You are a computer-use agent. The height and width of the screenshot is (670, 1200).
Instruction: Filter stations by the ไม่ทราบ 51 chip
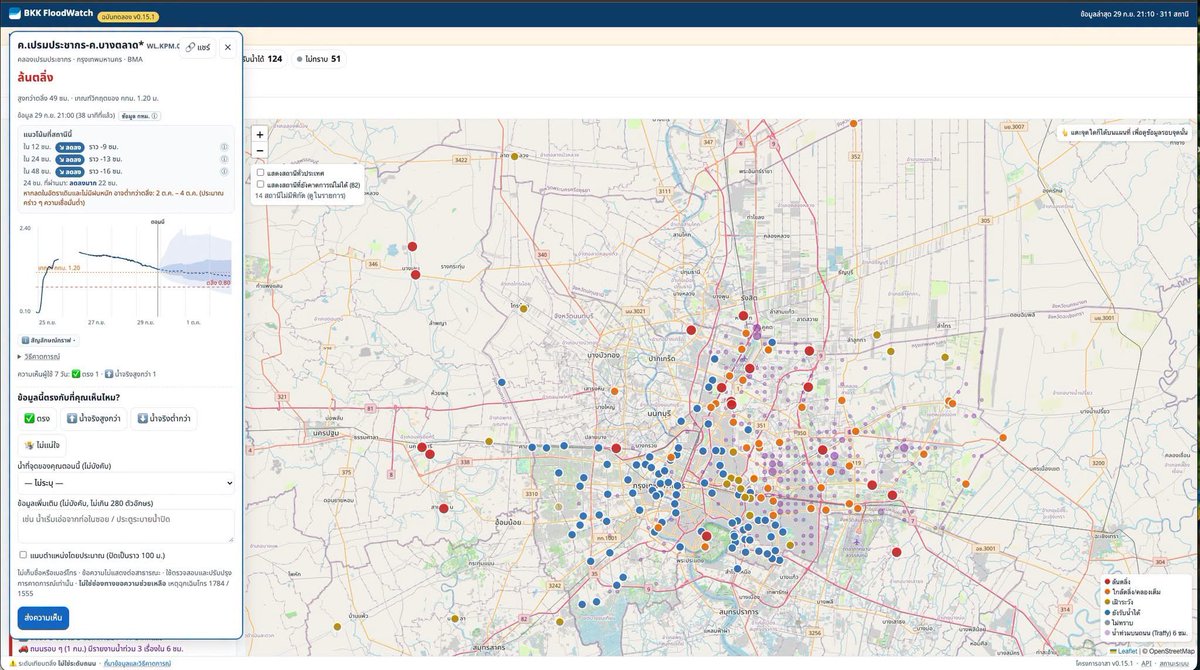[319, 59]
